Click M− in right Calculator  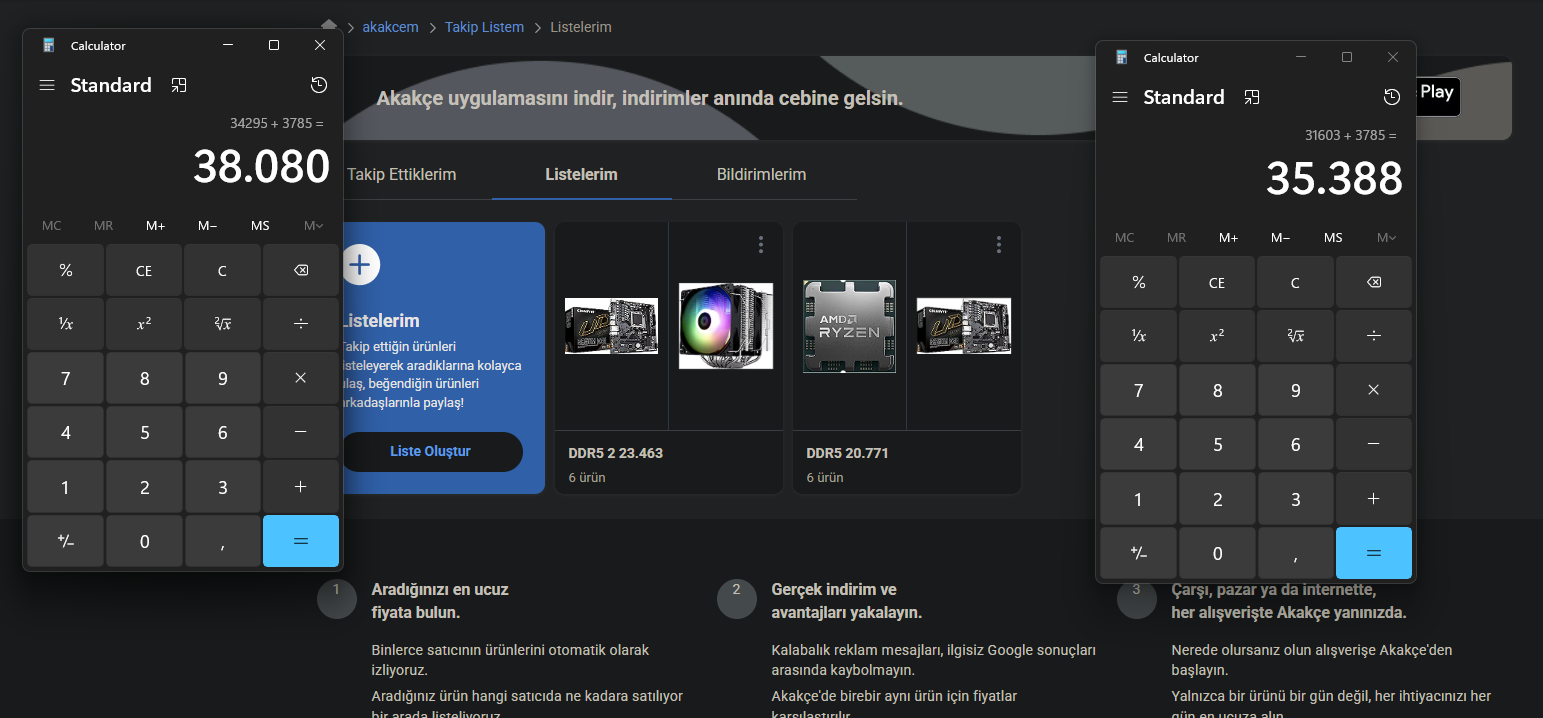[1280, 237]
